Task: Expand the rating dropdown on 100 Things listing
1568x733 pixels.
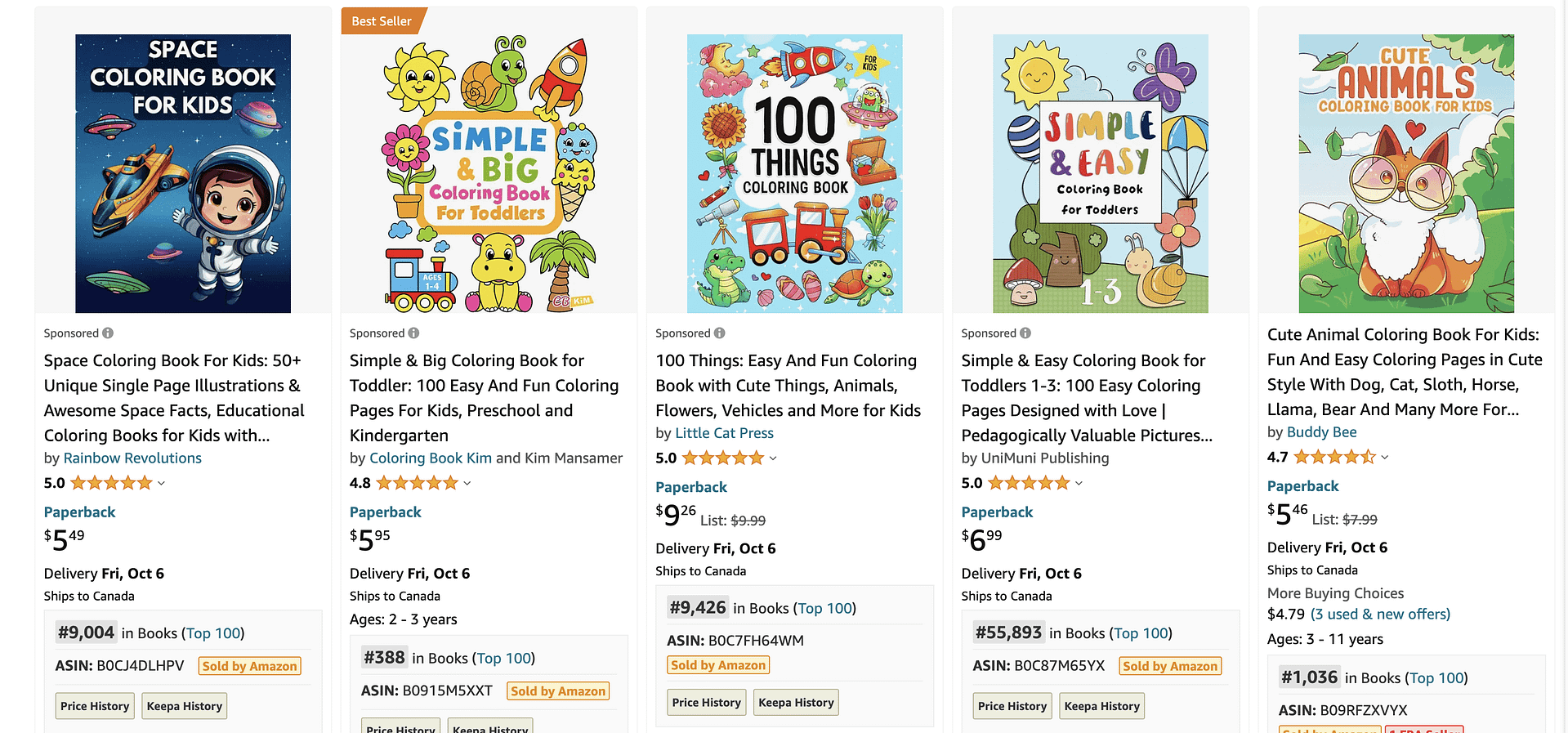Action: [773, 458]
